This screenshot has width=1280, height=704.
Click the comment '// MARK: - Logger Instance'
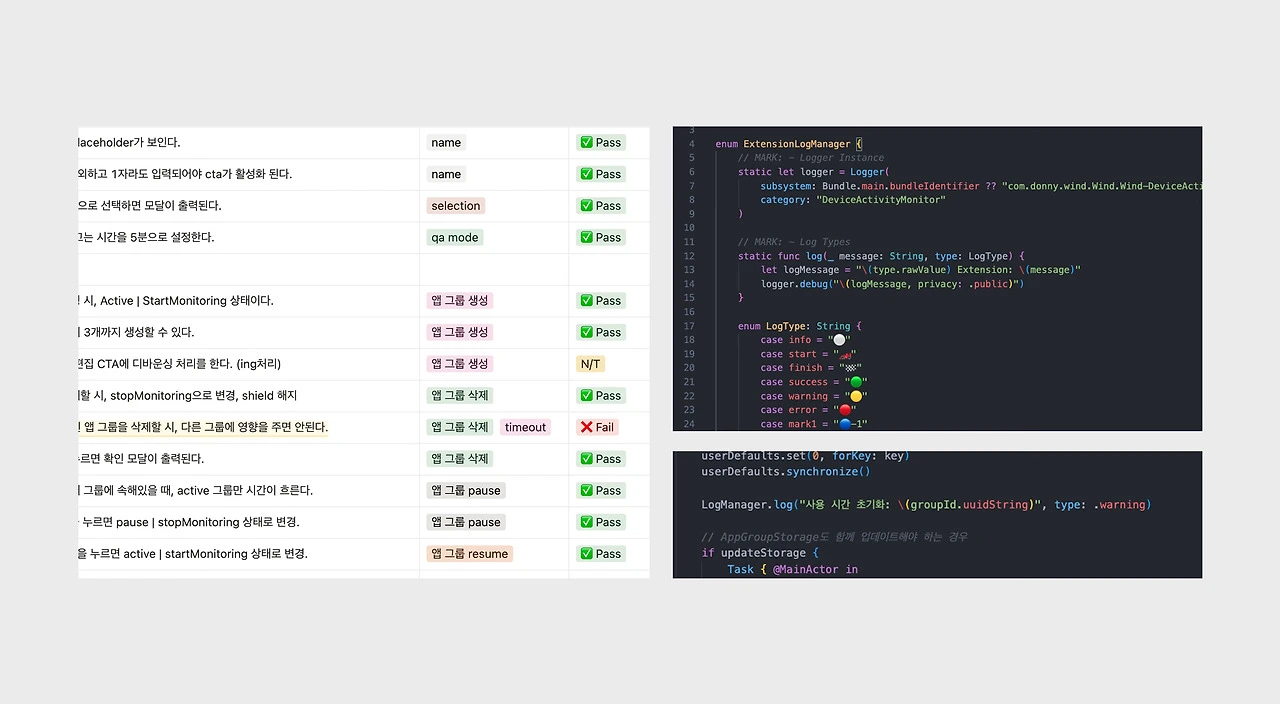(x=811, y=158)
